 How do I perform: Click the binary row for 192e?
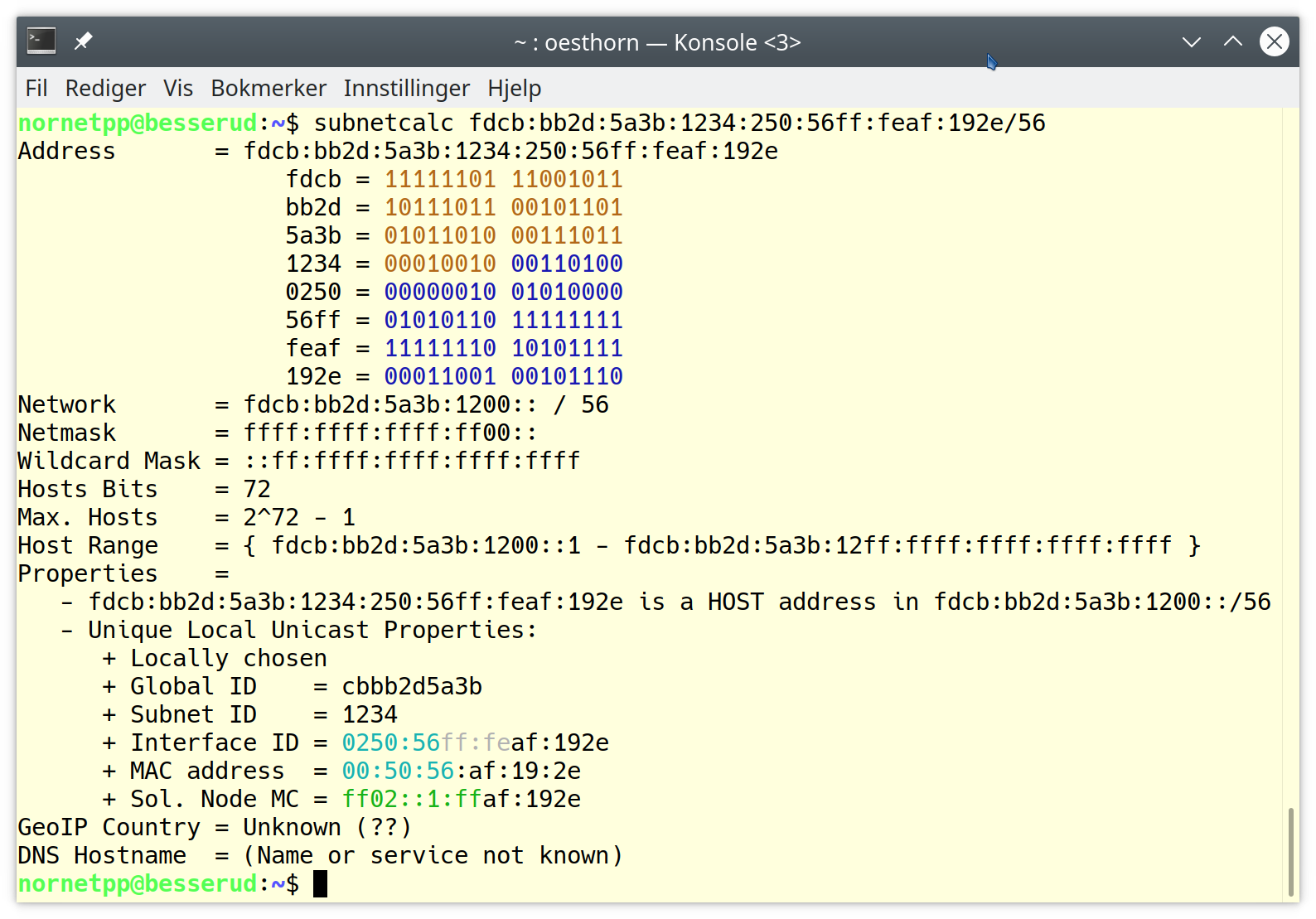[454, 376]
